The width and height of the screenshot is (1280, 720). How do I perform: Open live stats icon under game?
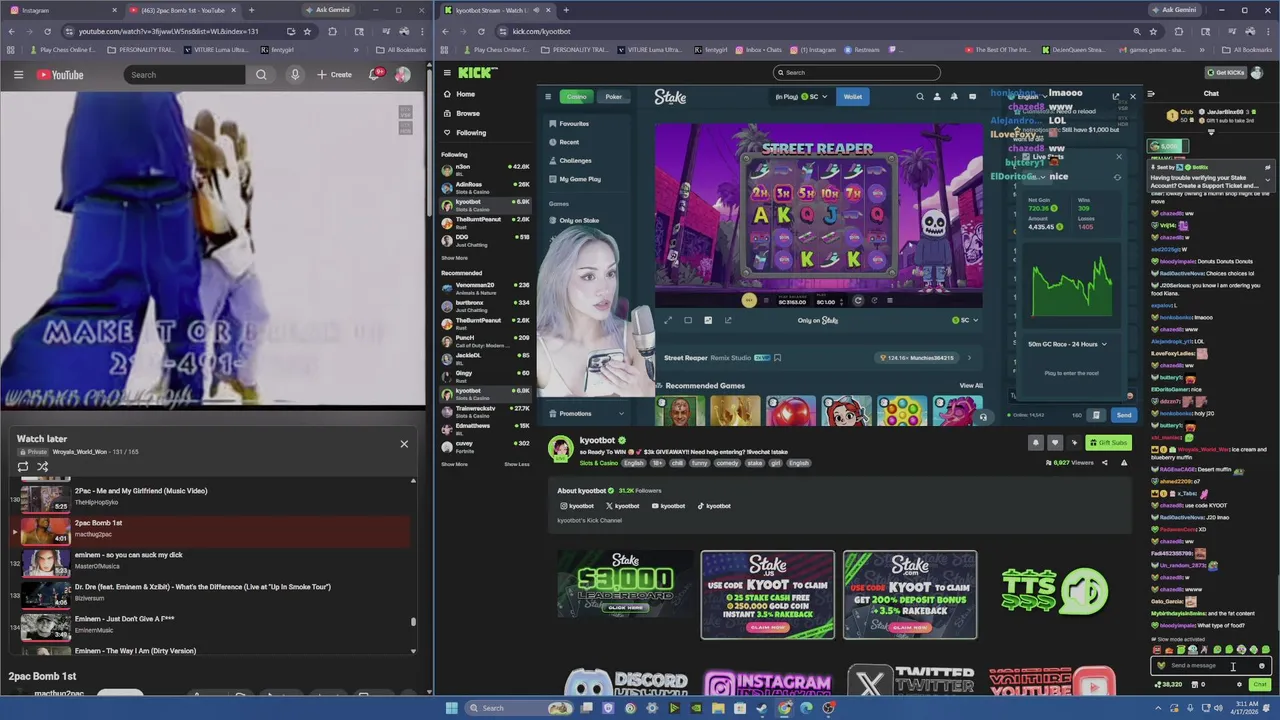coord(708,320)
